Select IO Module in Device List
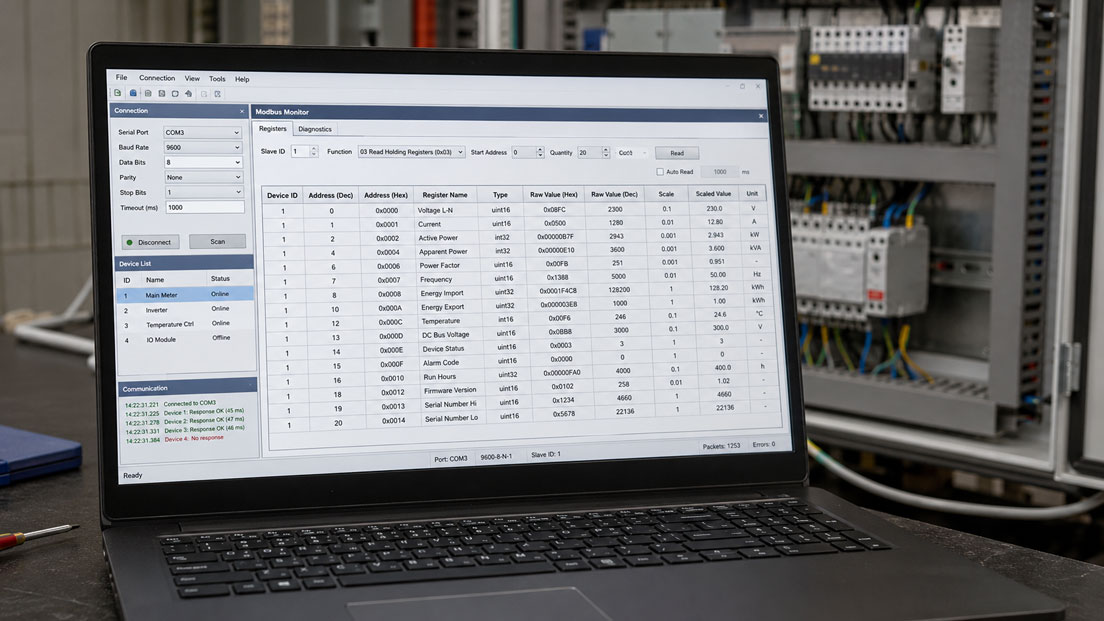 tap(185, 339)
